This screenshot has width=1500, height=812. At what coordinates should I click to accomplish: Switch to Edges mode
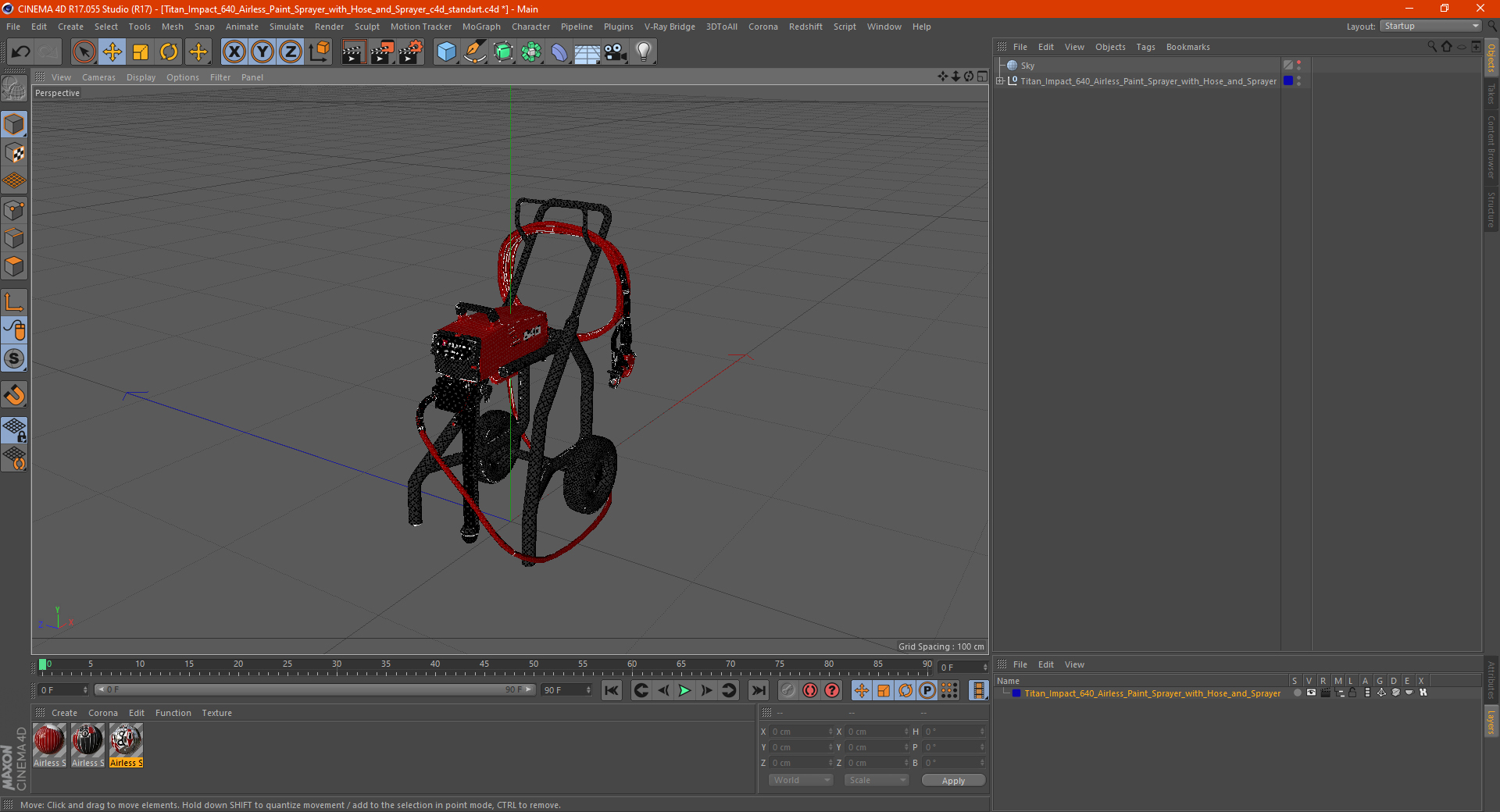[x=14, y=238]
